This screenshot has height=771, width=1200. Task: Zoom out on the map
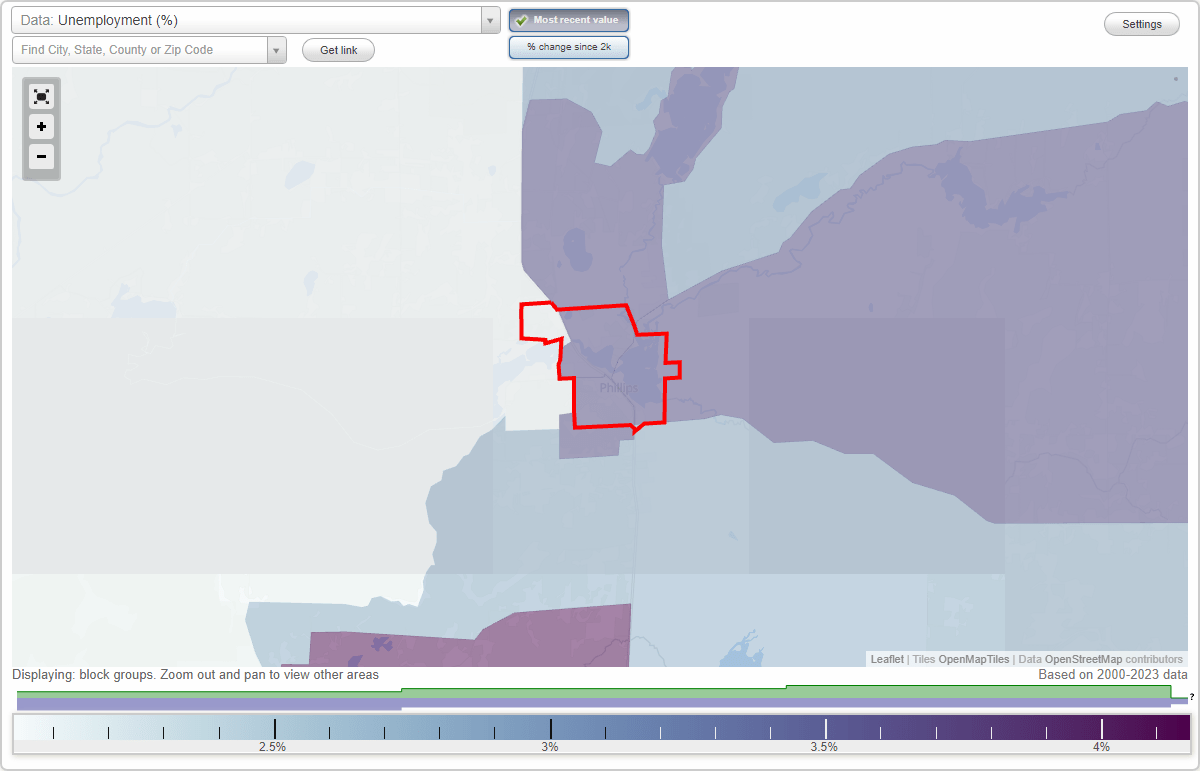click(41, 157)
